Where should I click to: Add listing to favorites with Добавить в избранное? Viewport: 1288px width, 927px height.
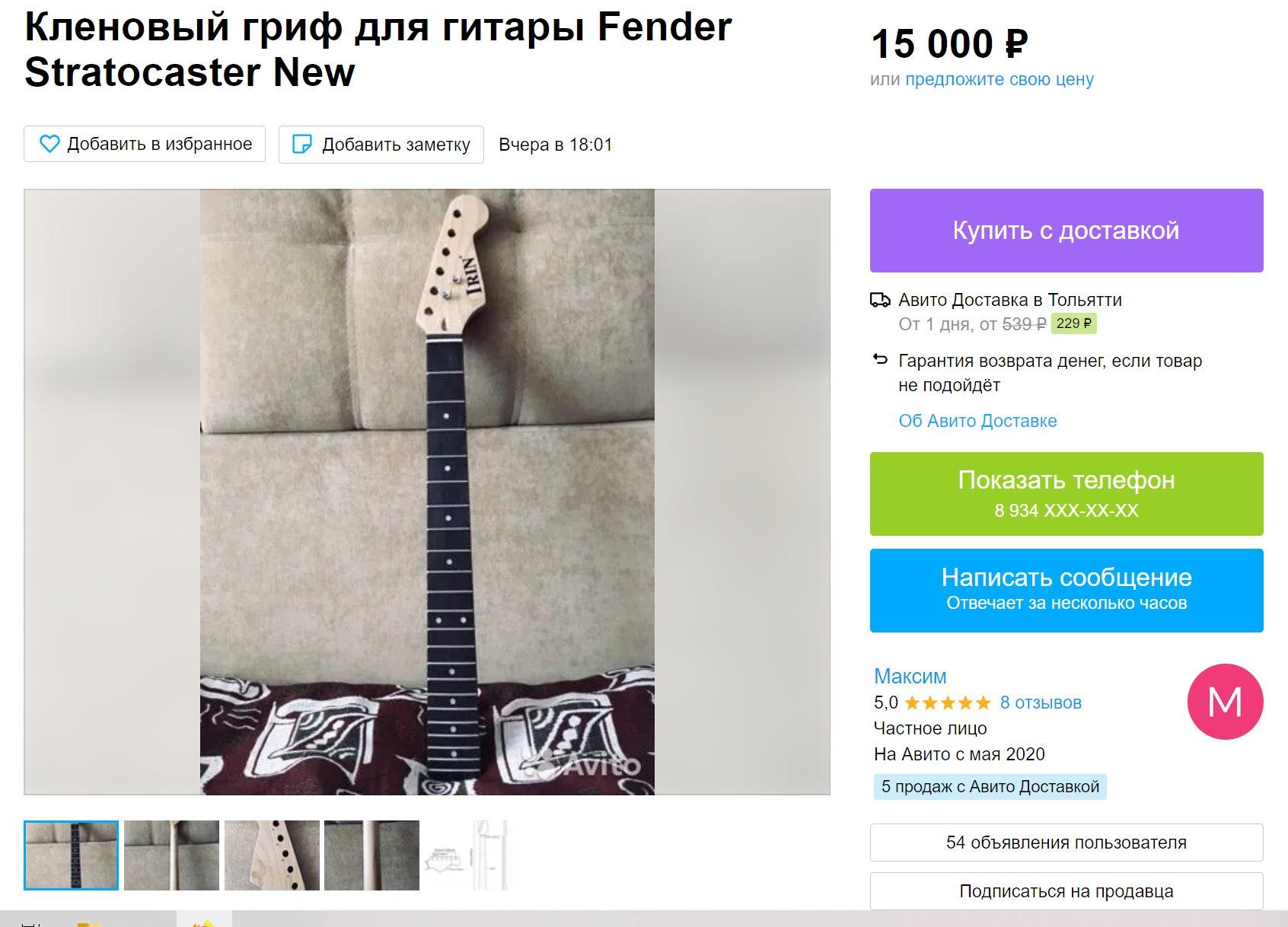click(145, 144)
